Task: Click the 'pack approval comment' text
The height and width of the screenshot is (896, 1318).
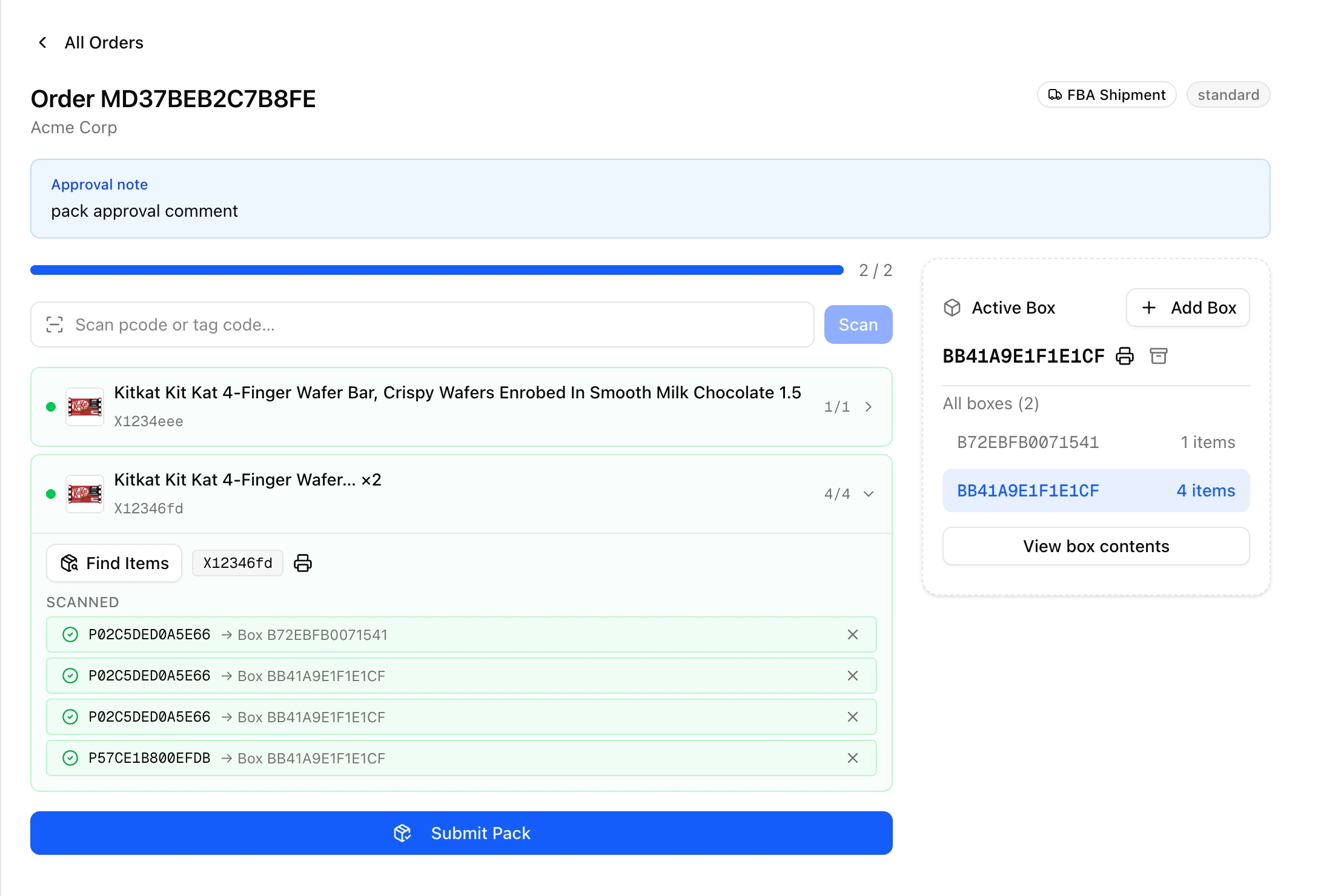Action: tap(144, 211)
